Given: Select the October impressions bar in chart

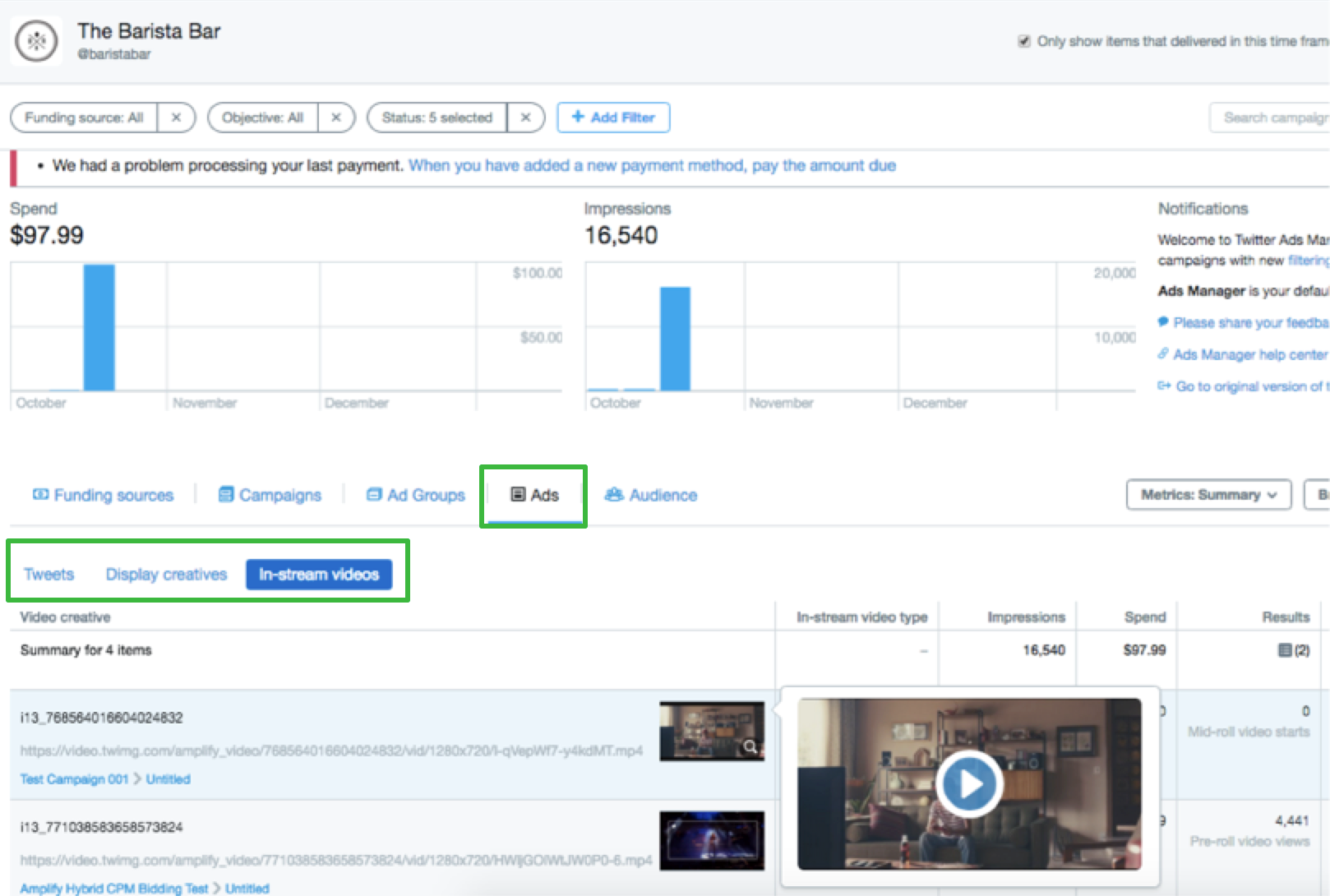Looking at the screenshot, I should (676, 339).
